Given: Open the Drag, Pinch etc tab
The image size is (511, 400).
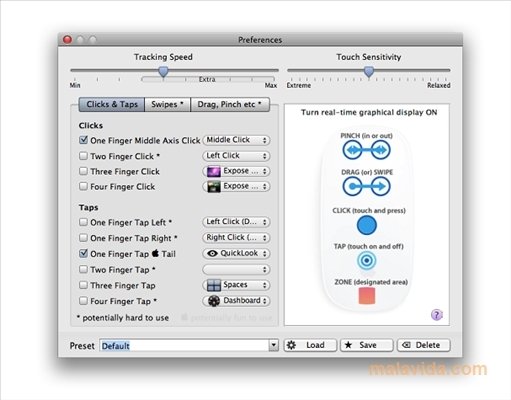Looking at the screenshot, I should pyautogui.click(x=230, y=105).
